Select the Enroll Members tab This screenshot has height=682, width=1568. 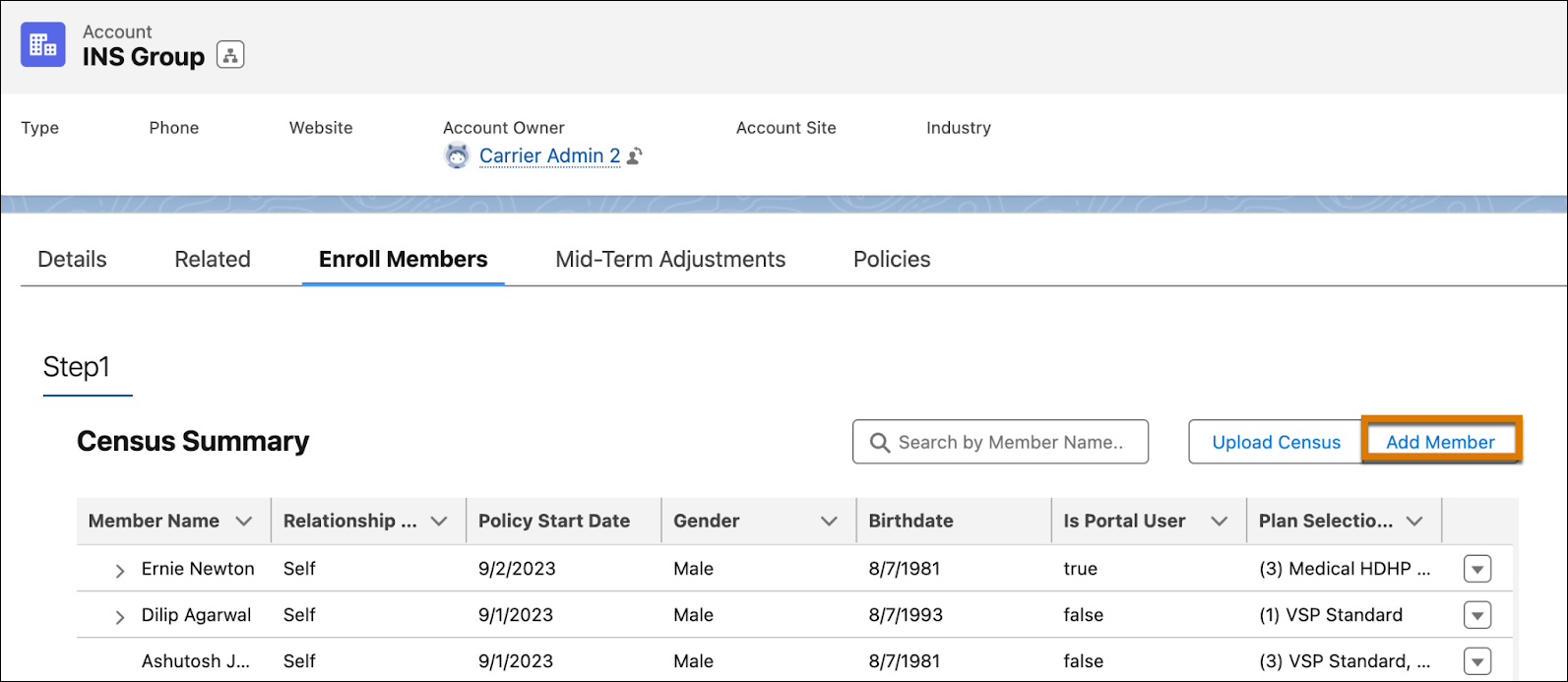[404, 259]
